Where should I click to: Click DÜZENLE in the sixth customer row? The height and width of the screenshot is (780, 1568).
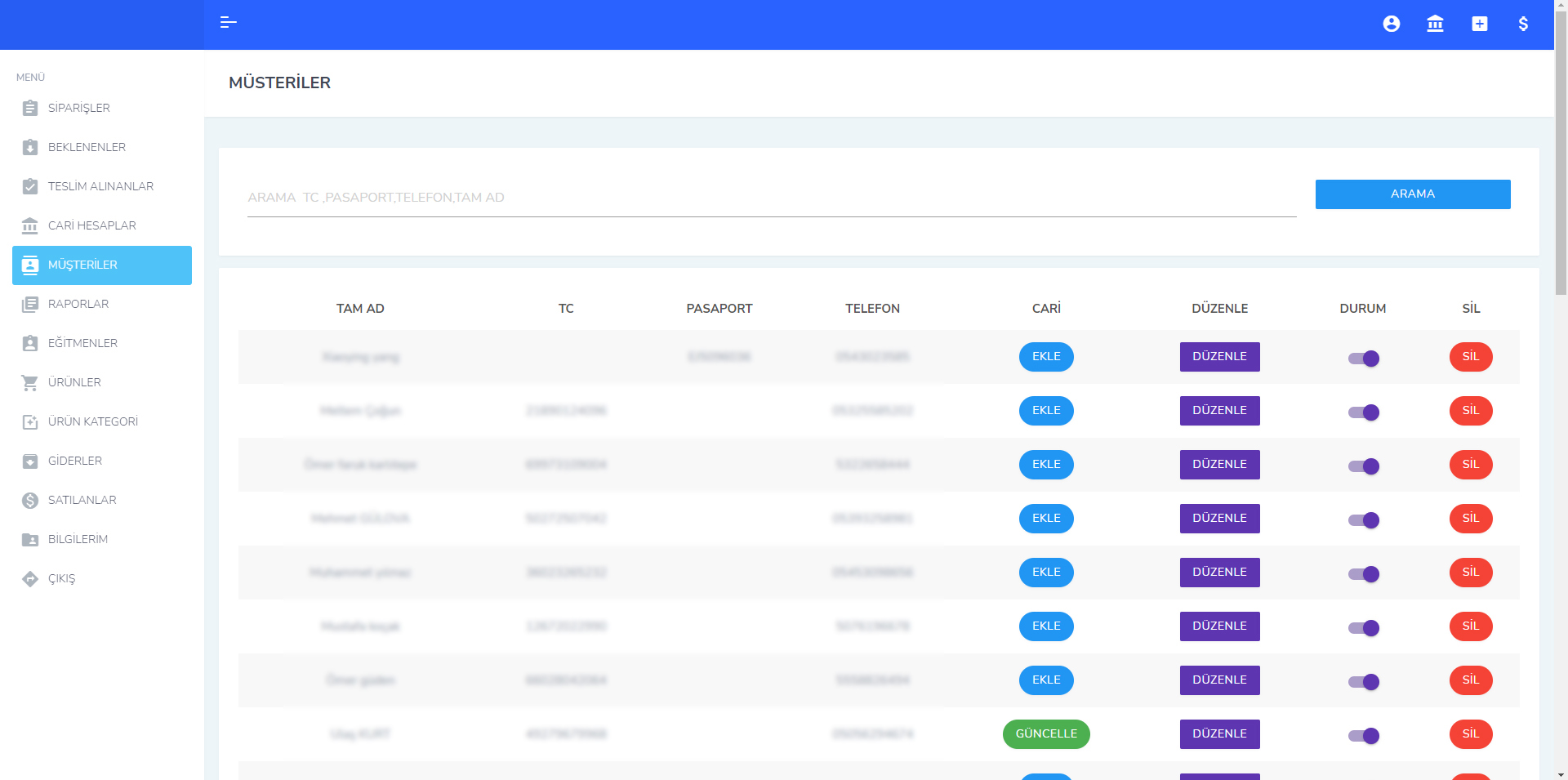tap(1219, 626)
